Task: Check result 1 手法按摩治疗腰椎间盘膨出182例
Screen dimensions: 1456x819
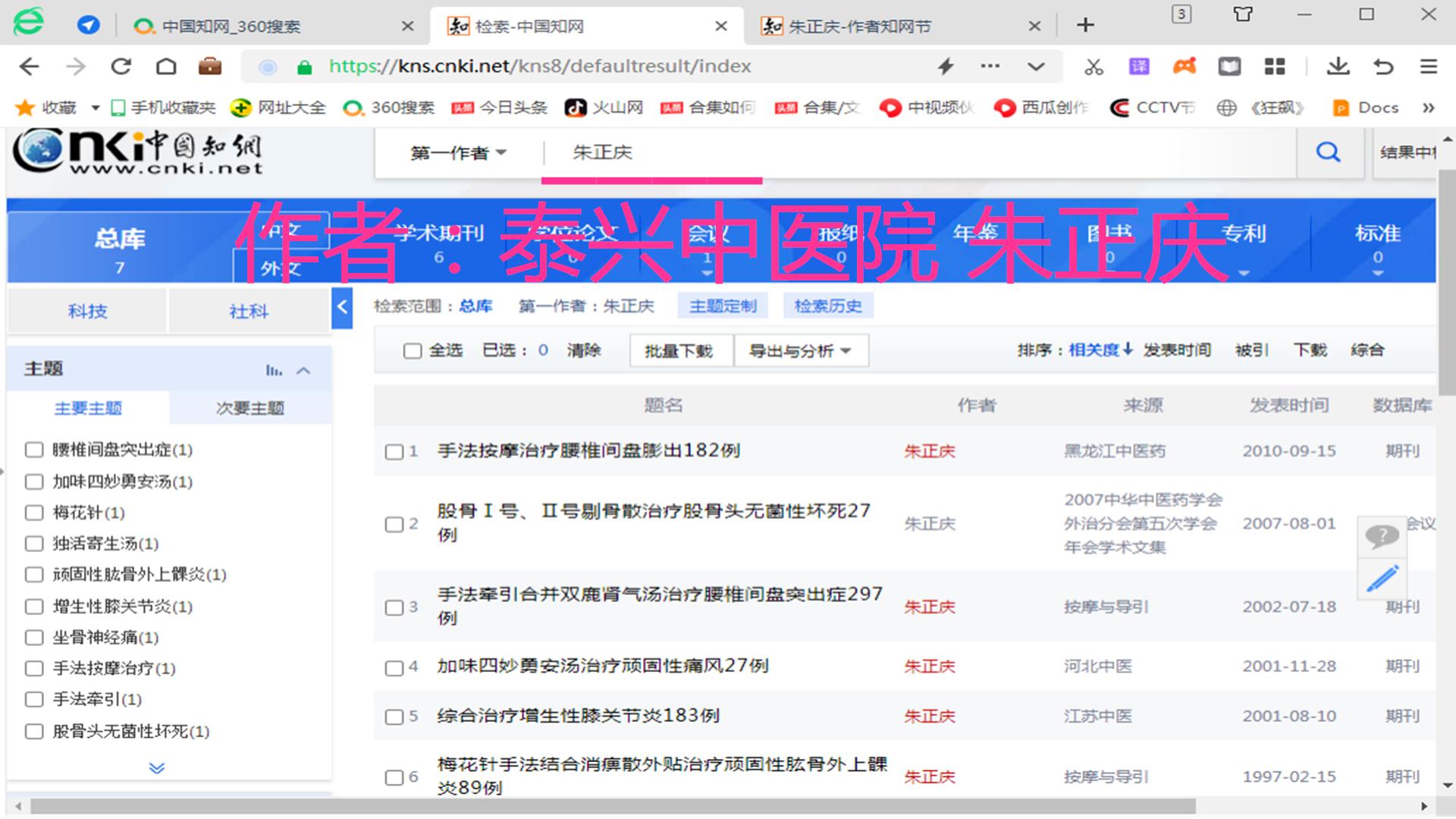Action: (x=394, y=452)
